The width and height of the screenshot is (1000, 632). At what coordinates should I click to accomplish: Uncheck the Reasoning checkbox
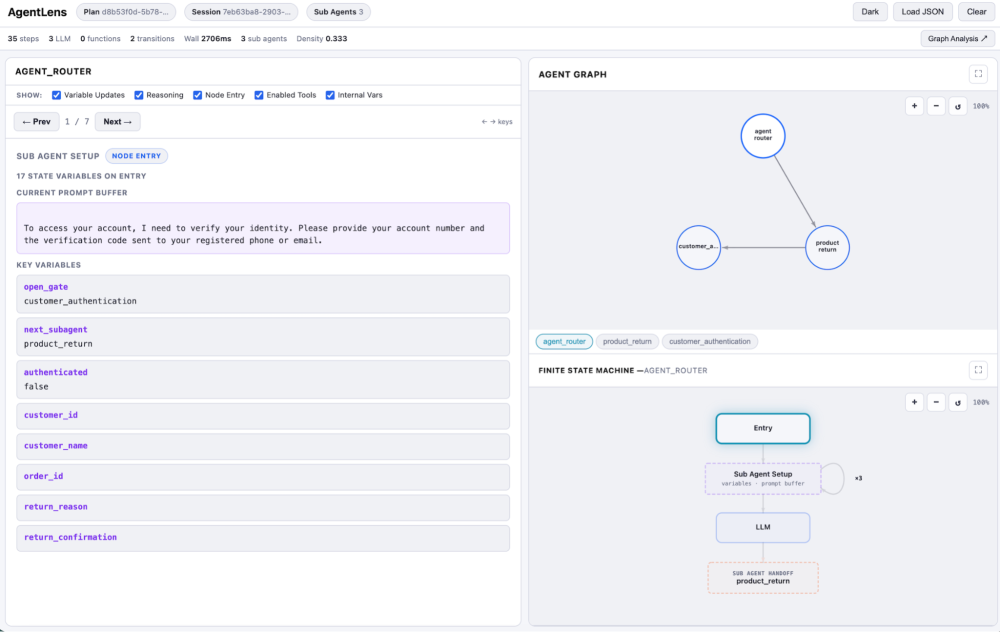(x=138, y=95)
